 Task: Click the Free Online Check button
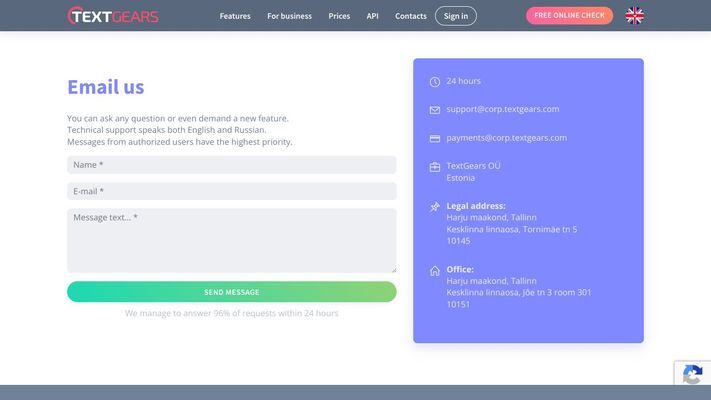pos(569,16)
